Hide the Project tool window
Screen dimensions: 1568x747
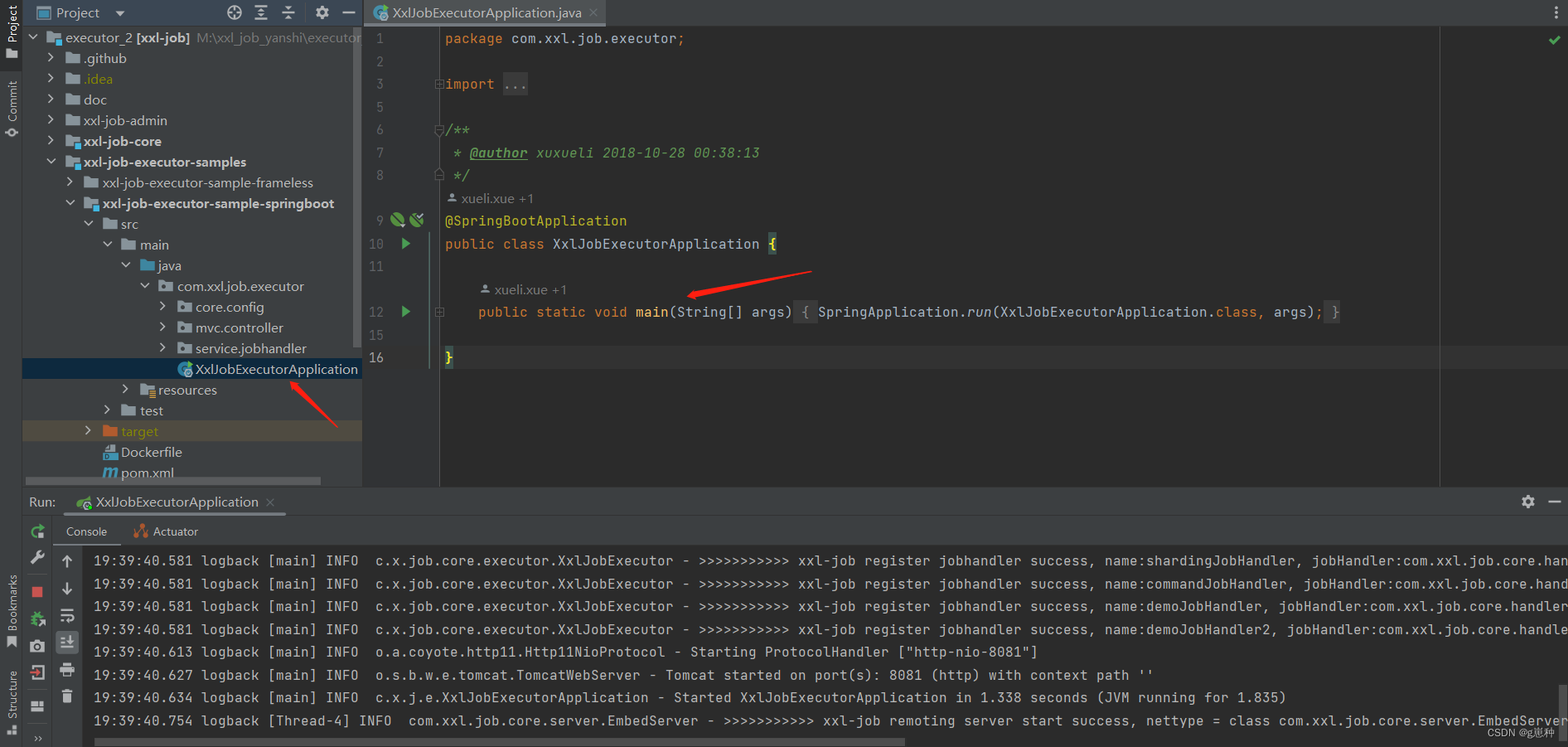(x=349, y=12)
